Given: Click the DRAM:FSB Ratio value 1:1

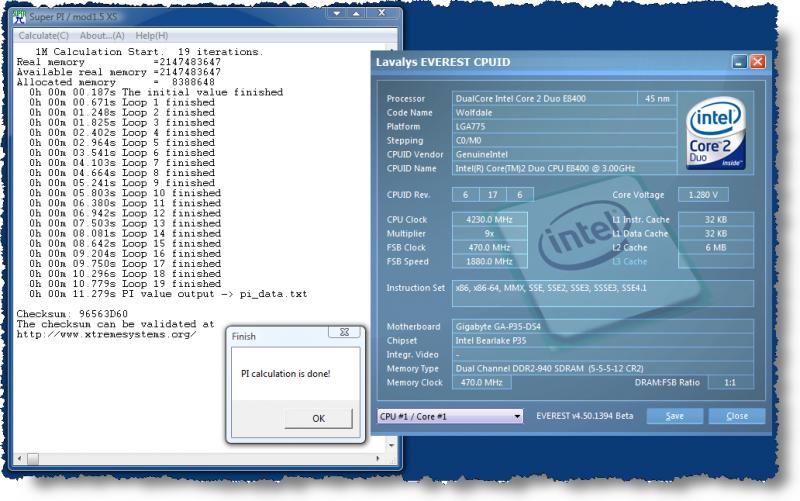Looking at the screenshot, I should [730, 382].
